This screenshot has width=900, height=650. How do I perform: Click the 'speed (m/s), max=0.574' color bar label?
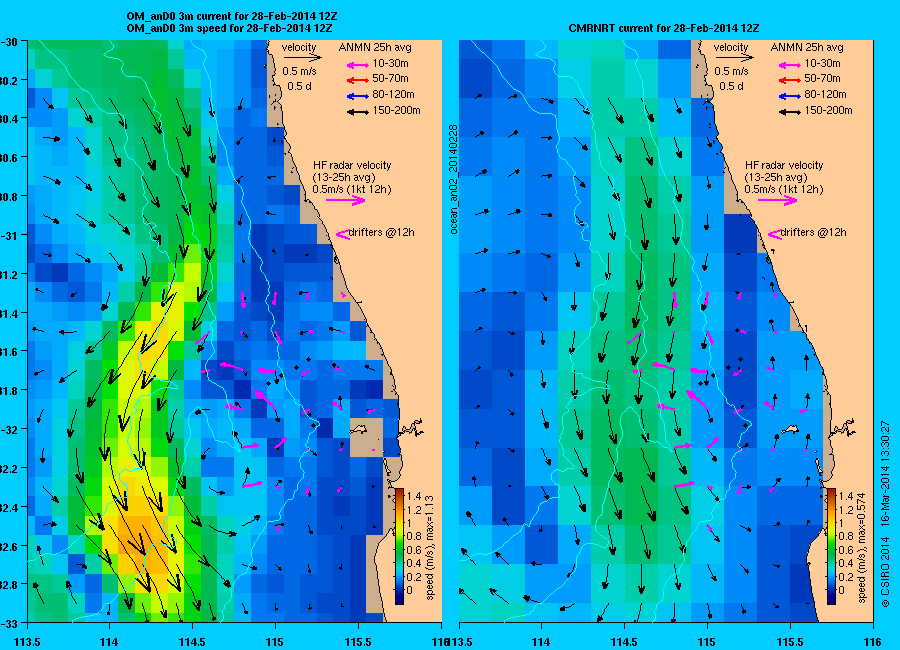(862, 546)
